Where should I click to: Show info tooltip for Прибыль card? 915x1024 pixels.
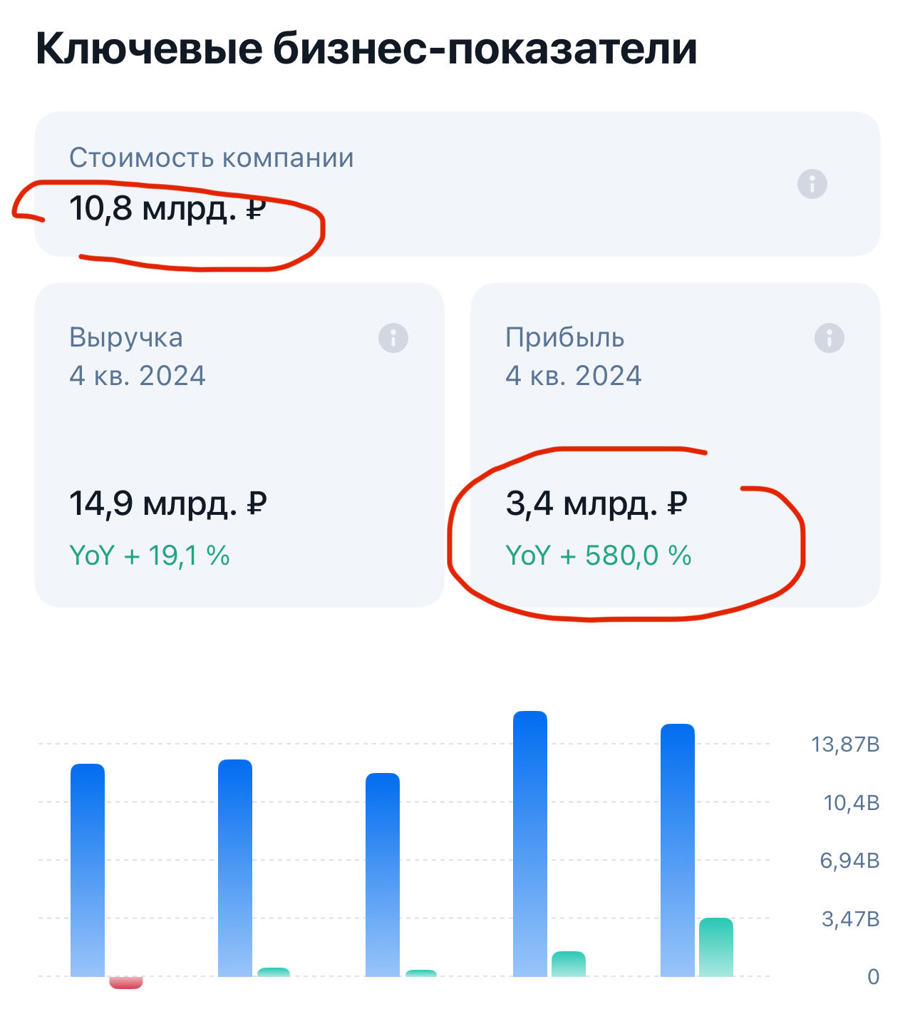pos(829,338)
